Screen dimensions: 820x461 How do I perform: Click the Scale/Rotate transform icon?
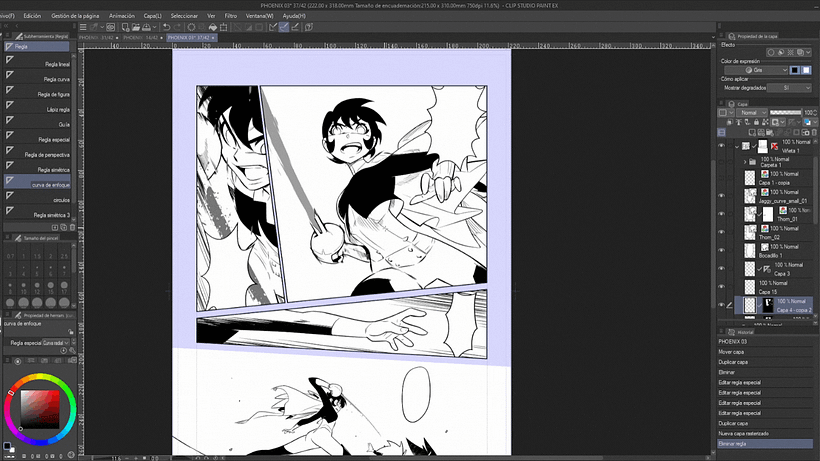click(x=224, y=27)
